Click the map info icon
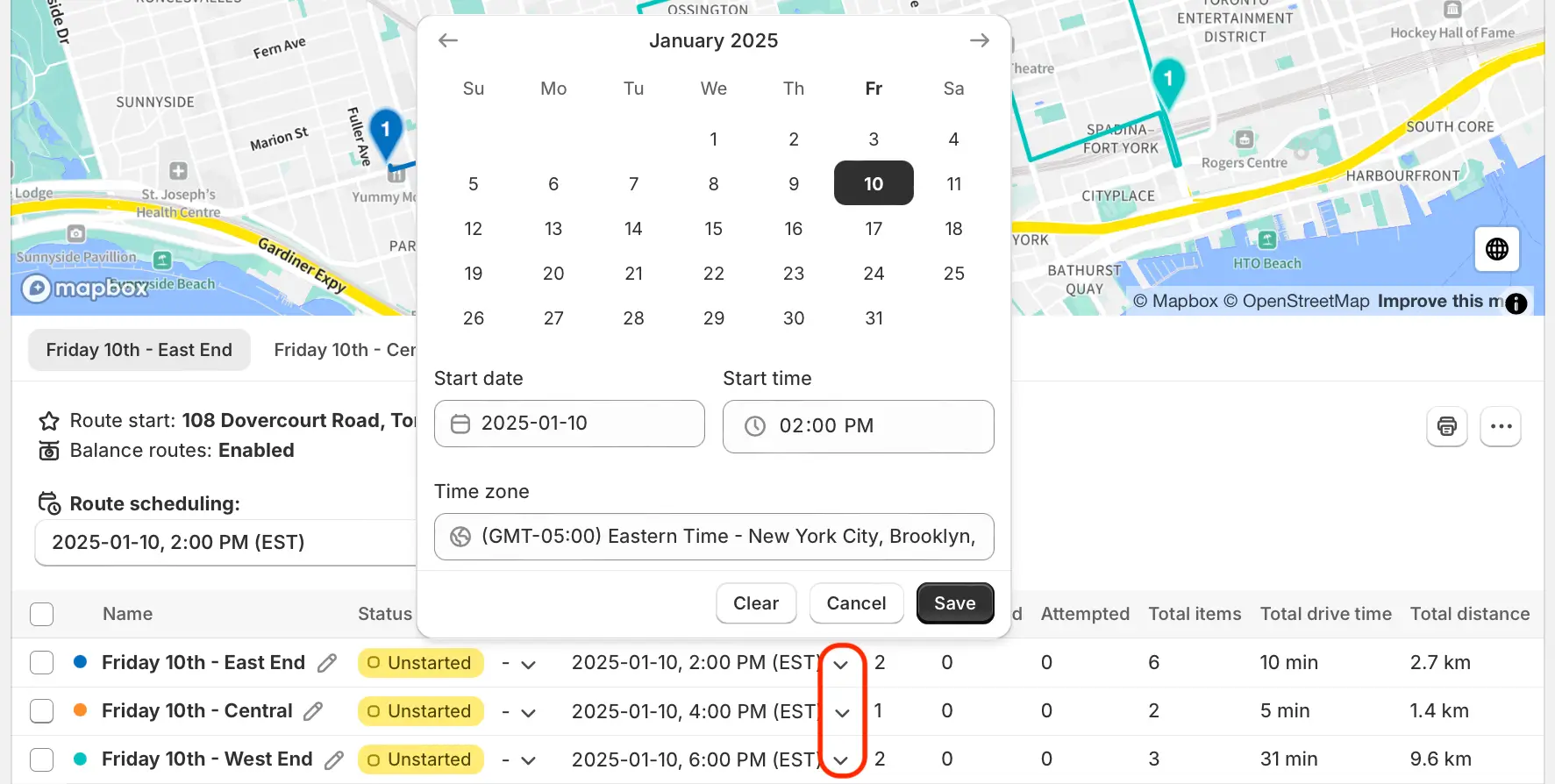The image size is (1555, 784). coord(1516,303)
